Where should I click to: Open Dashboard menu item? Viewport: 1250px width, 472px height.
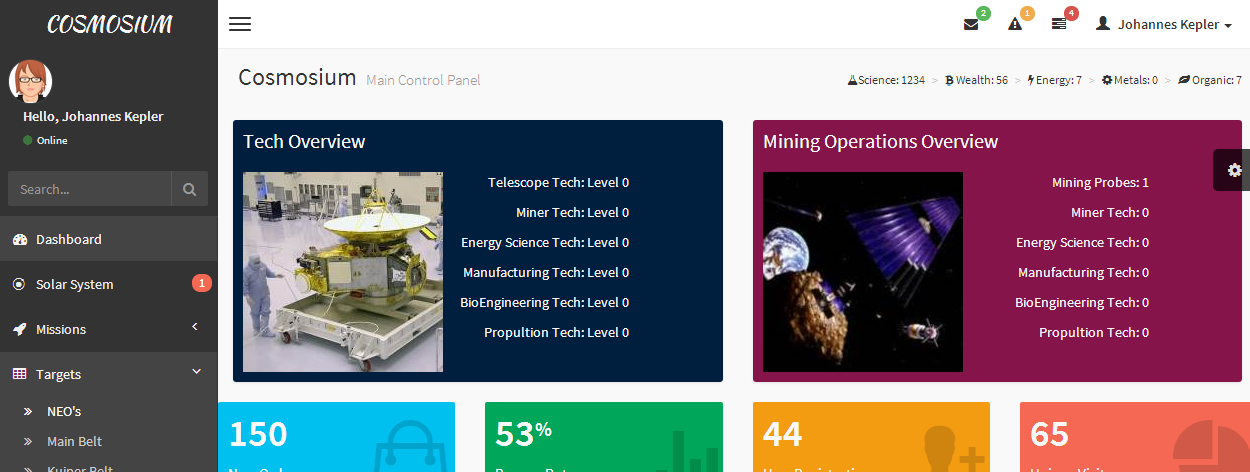pyautogui.click(x=109, y=240)
